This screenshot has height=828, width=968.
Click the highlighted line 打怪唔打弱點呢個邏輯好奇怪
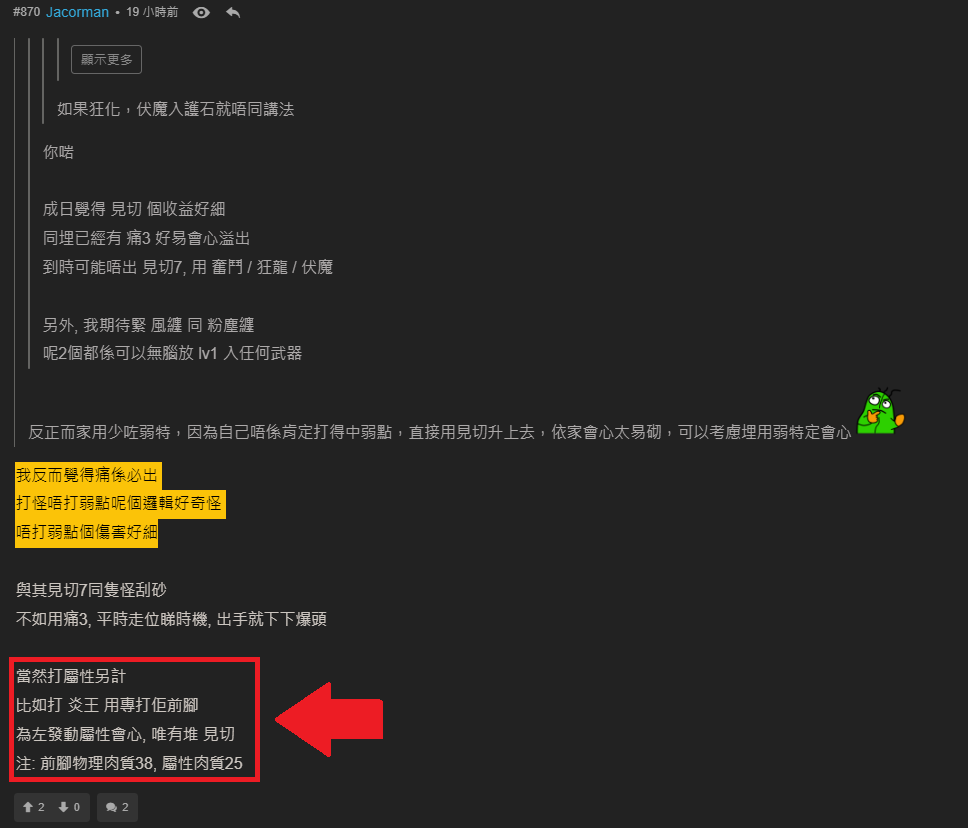120,504
